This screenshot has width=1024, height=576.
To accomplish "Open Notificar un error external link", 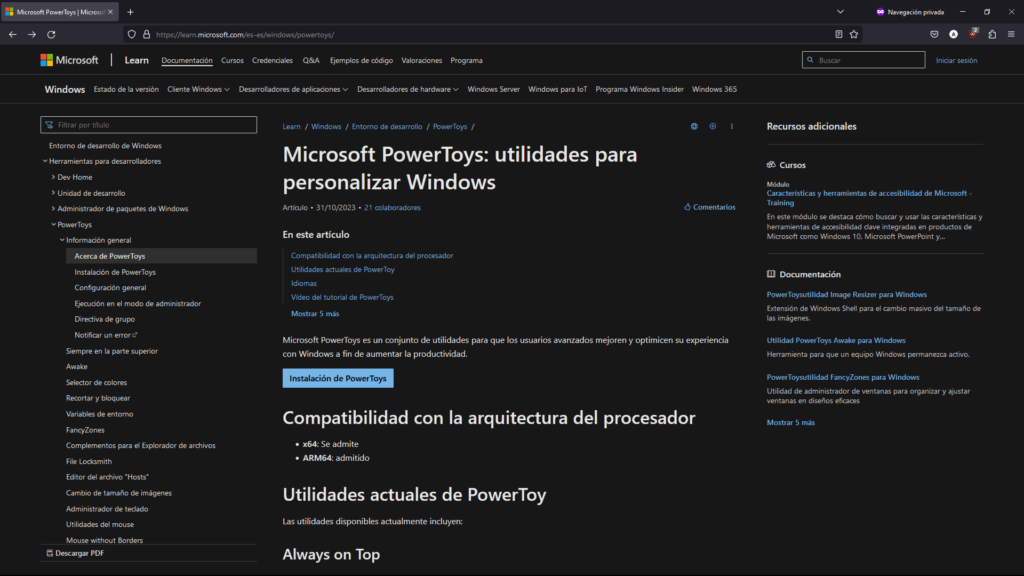I will (x=106, y=335).
